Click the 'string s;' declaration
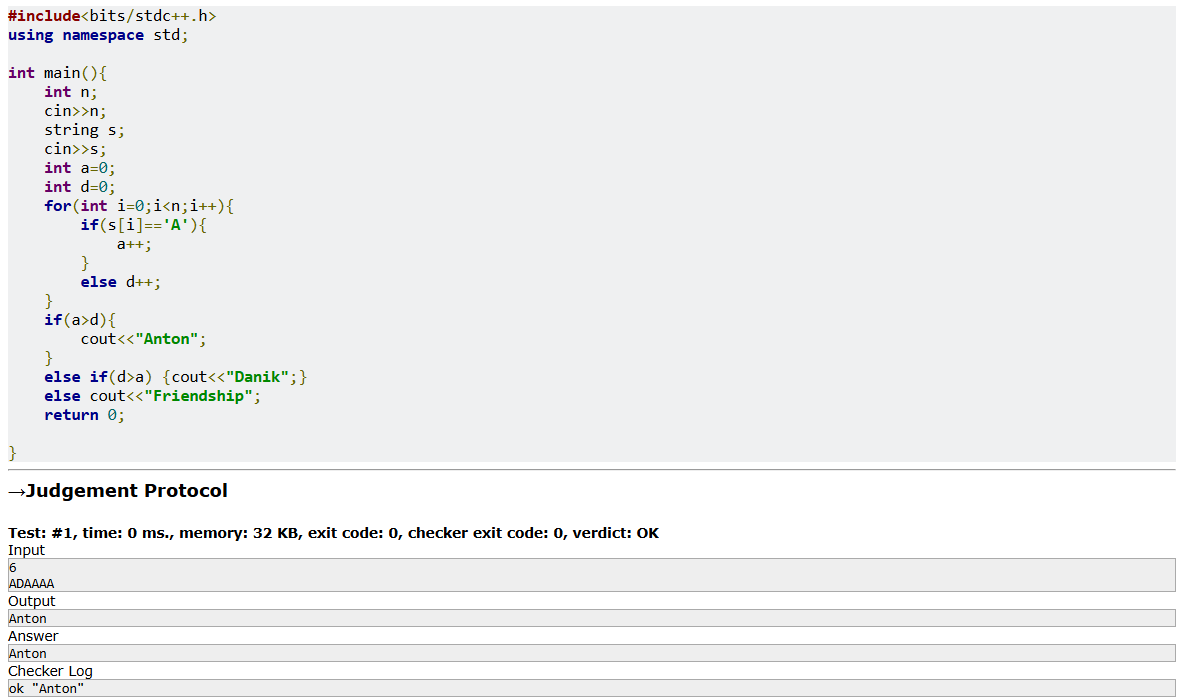The width and height of the screenshot is (1185, 700). coord(84,130)
